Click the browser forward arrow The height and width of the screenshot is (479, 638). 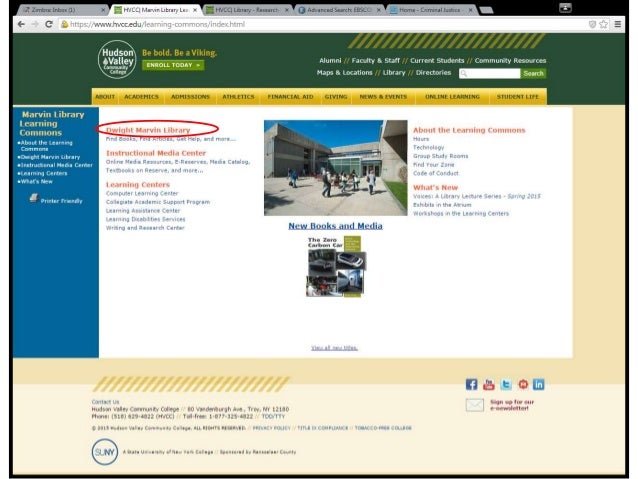[35, 24]
